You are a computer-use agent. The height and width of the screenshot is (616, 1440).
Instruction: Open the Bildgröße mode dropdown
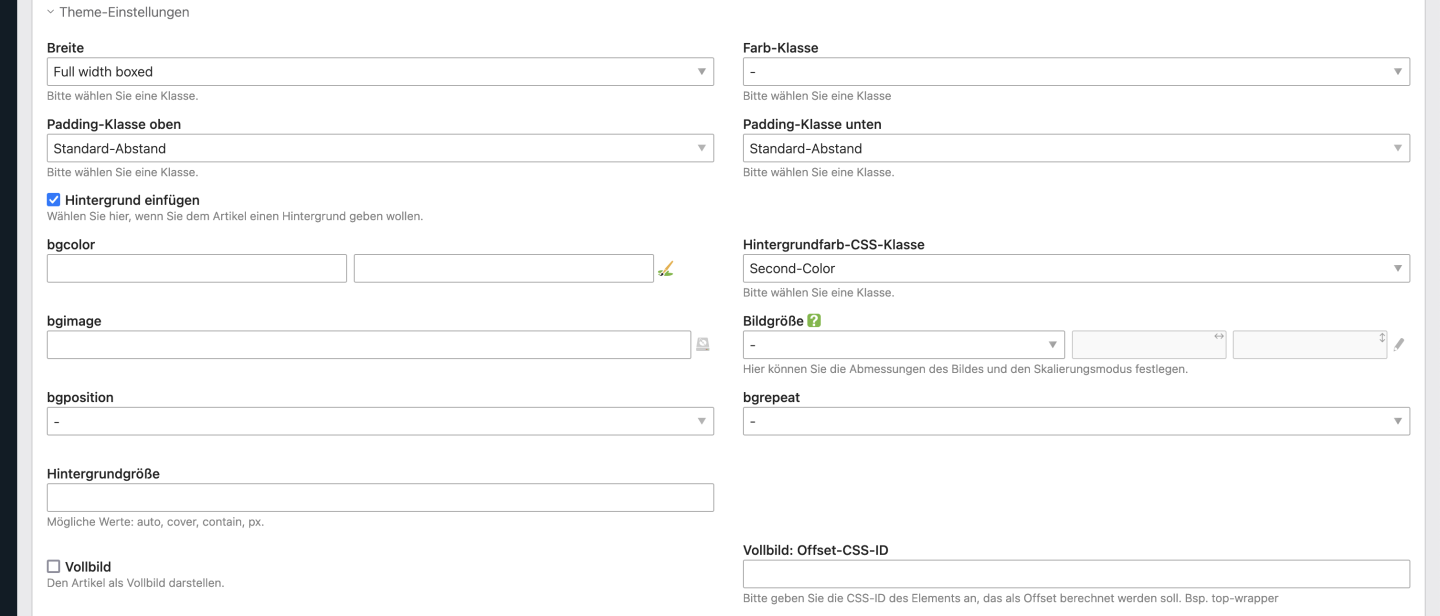click(x=904, y=345)
